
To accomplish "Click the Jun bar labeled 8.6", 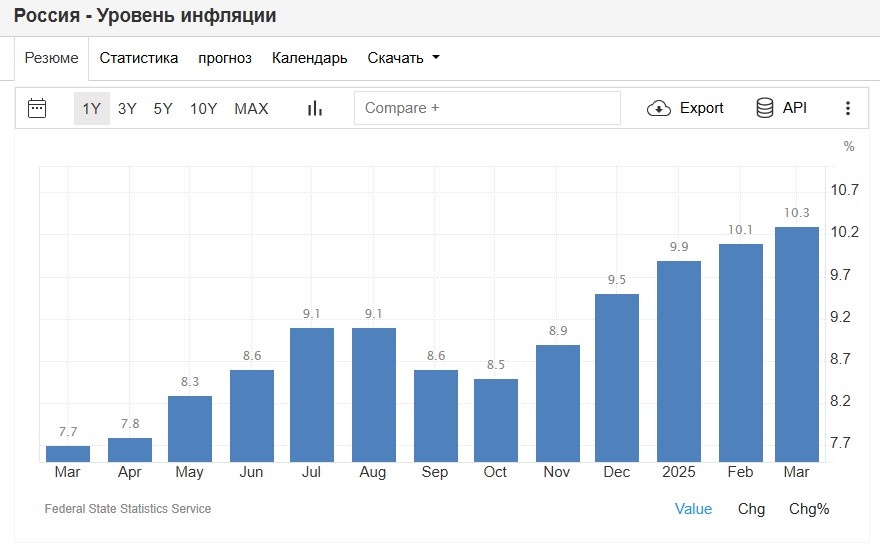I will click(x=252, y=416).
